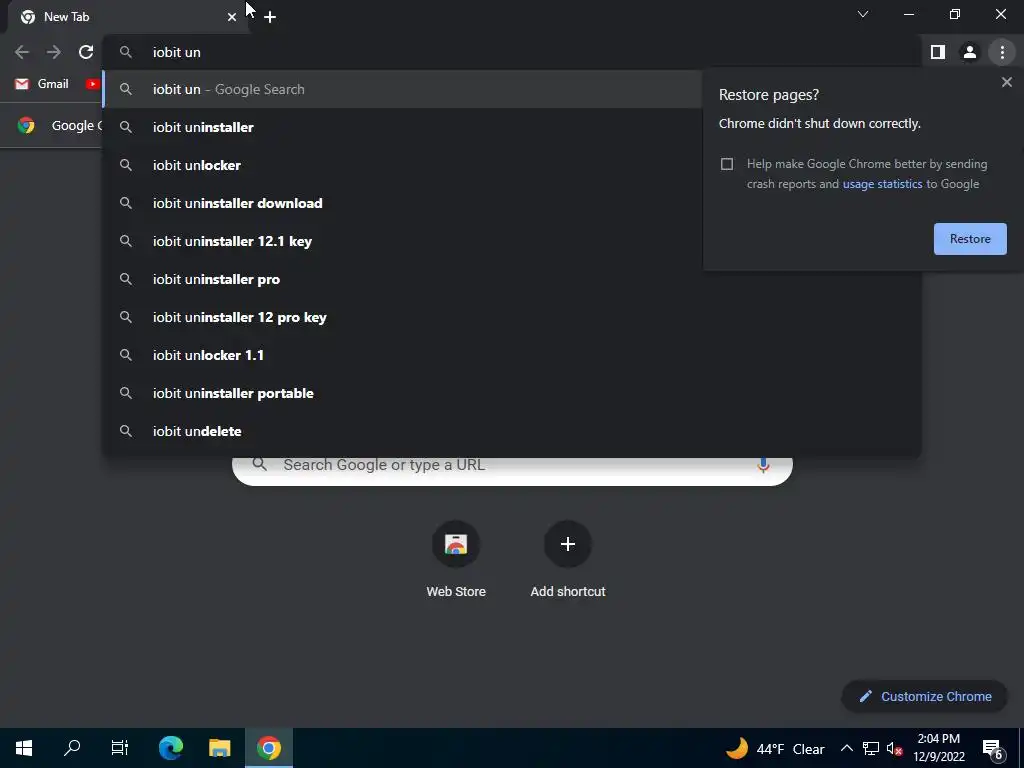Open the usage statistics link
This screenshot has height=768, width=1024.
point(882,184)
